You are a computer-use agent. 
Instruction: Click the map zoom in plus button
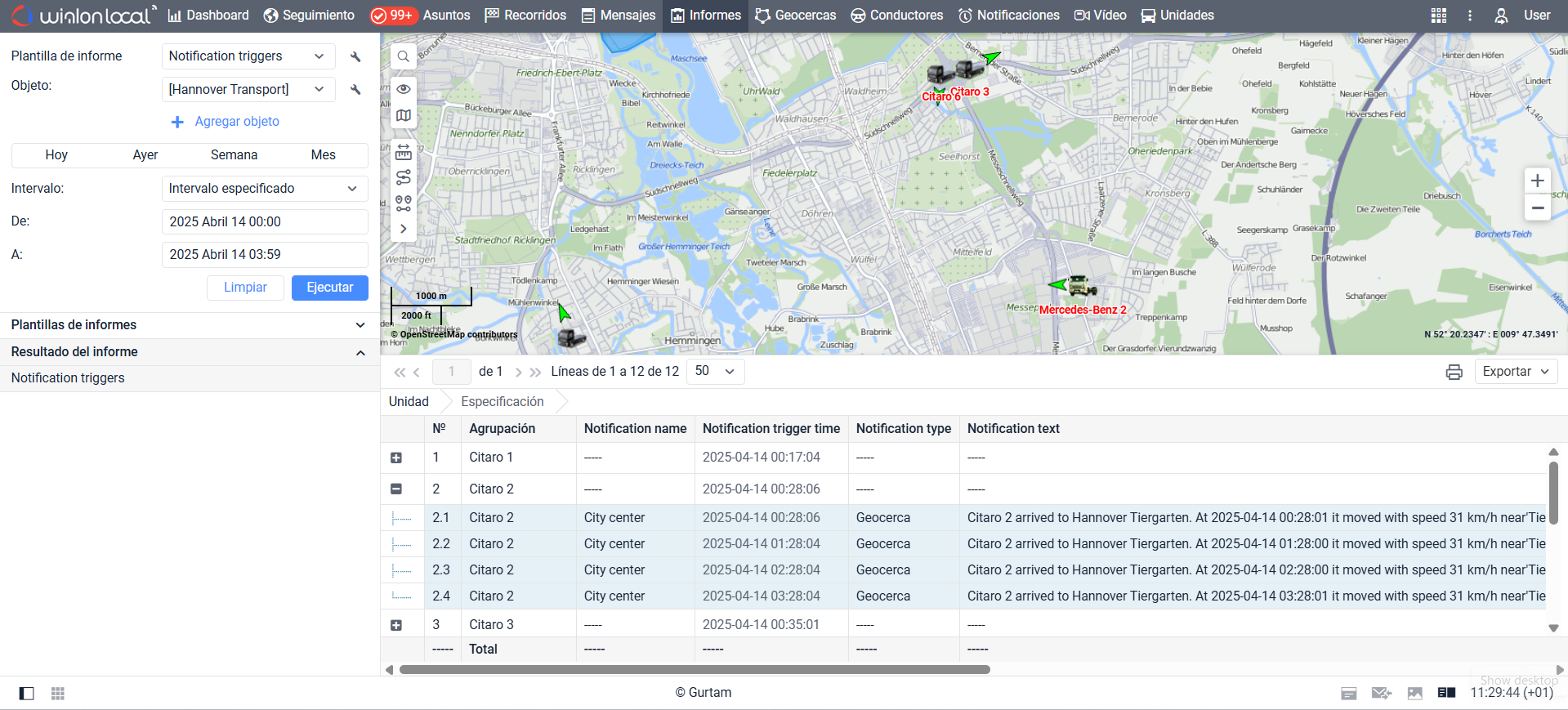tap(1537, 181)
